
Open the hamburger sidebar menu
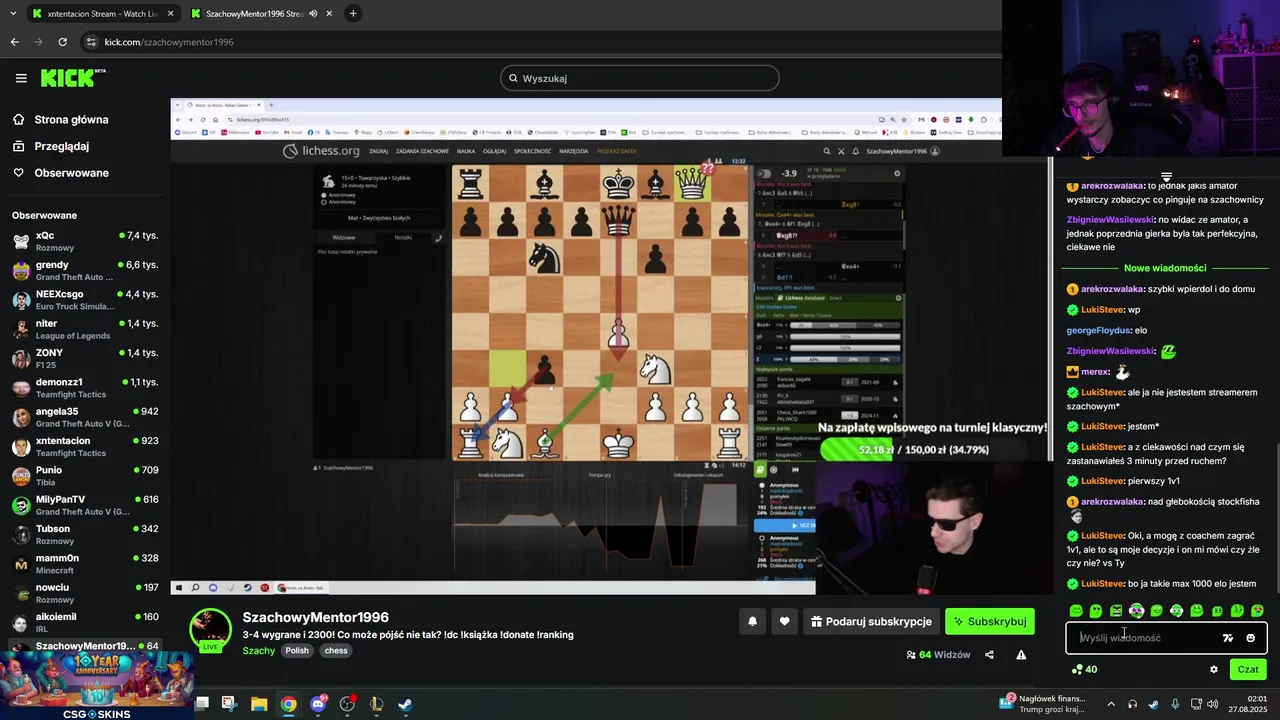pos(21,78)
